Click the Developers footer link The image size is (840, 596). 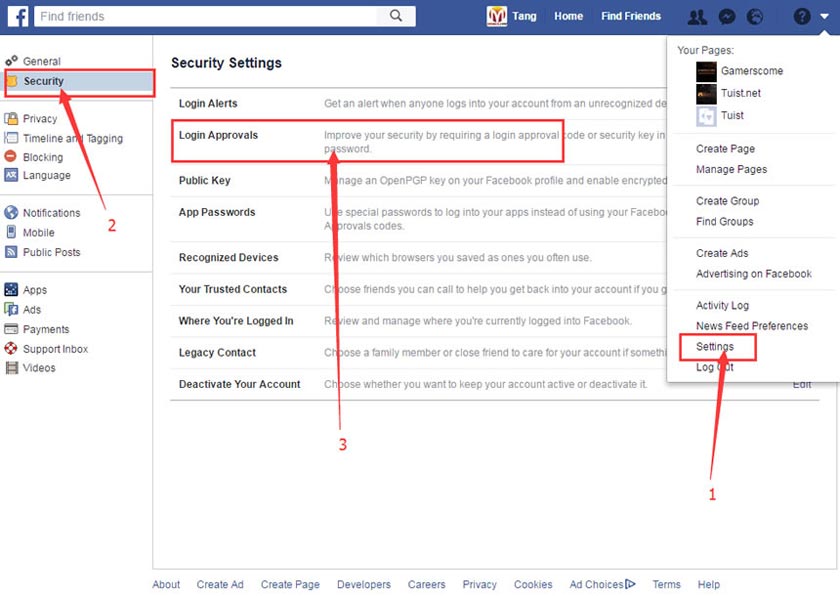(364, 584)
